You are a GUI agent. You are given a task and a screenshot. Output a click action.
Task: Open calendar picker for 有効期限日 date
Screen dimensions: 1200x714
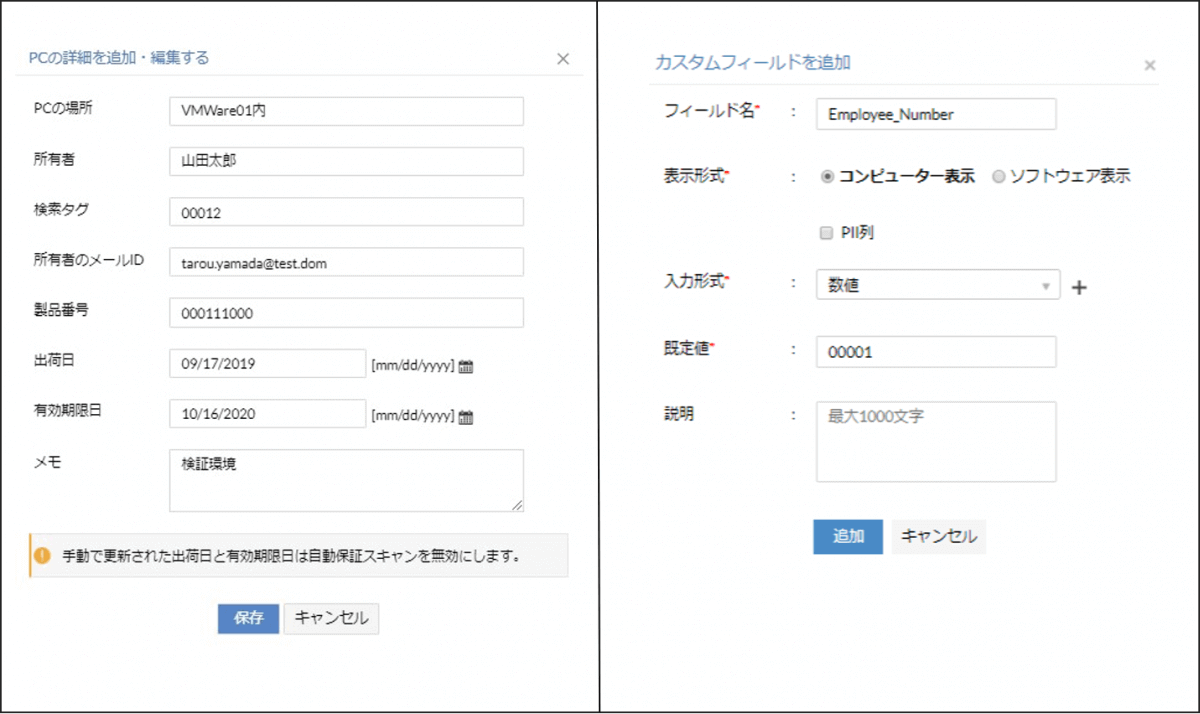[x=466, y=417]
